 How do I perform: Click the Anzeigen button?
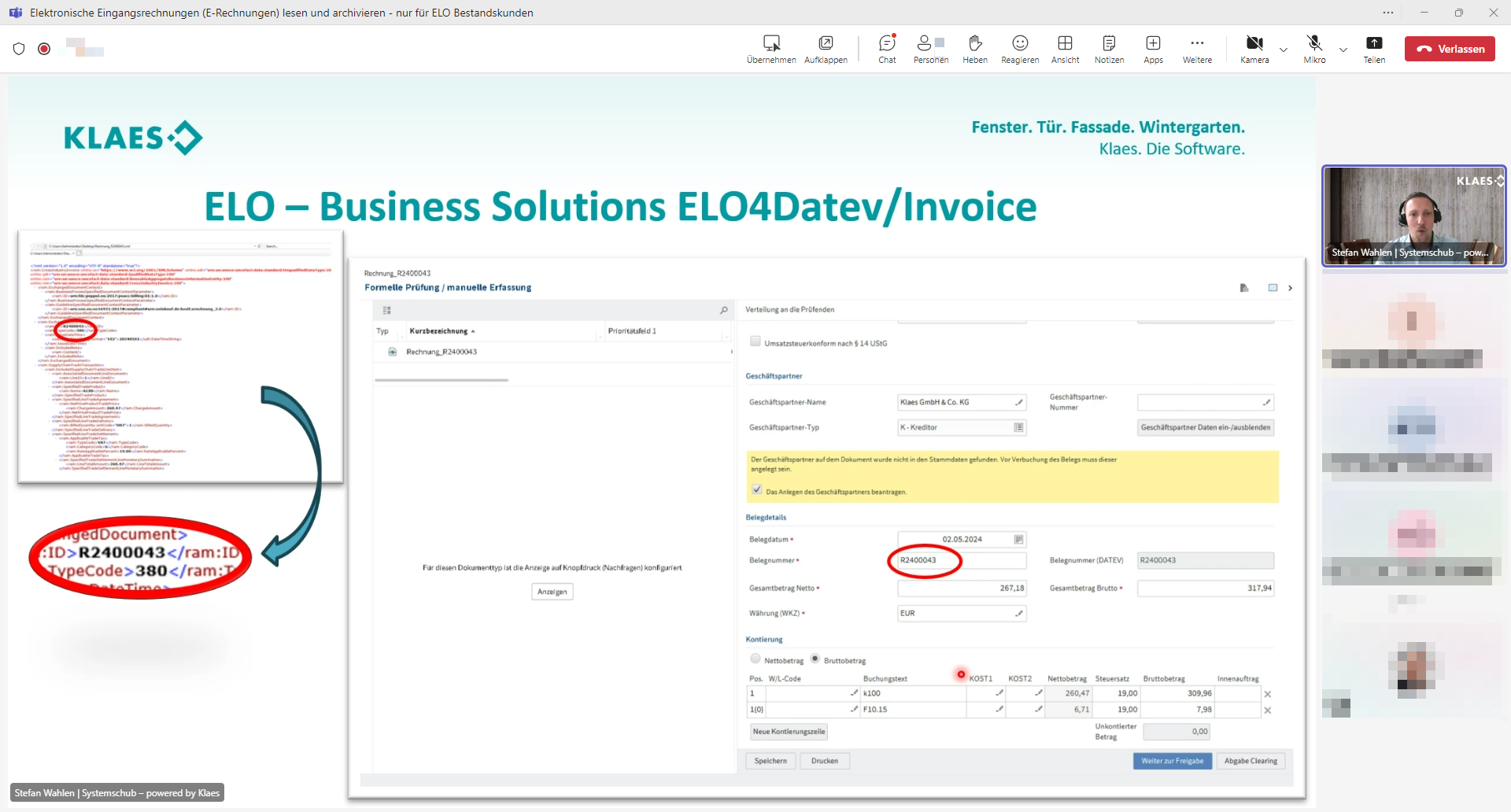[x=552, y=592]
